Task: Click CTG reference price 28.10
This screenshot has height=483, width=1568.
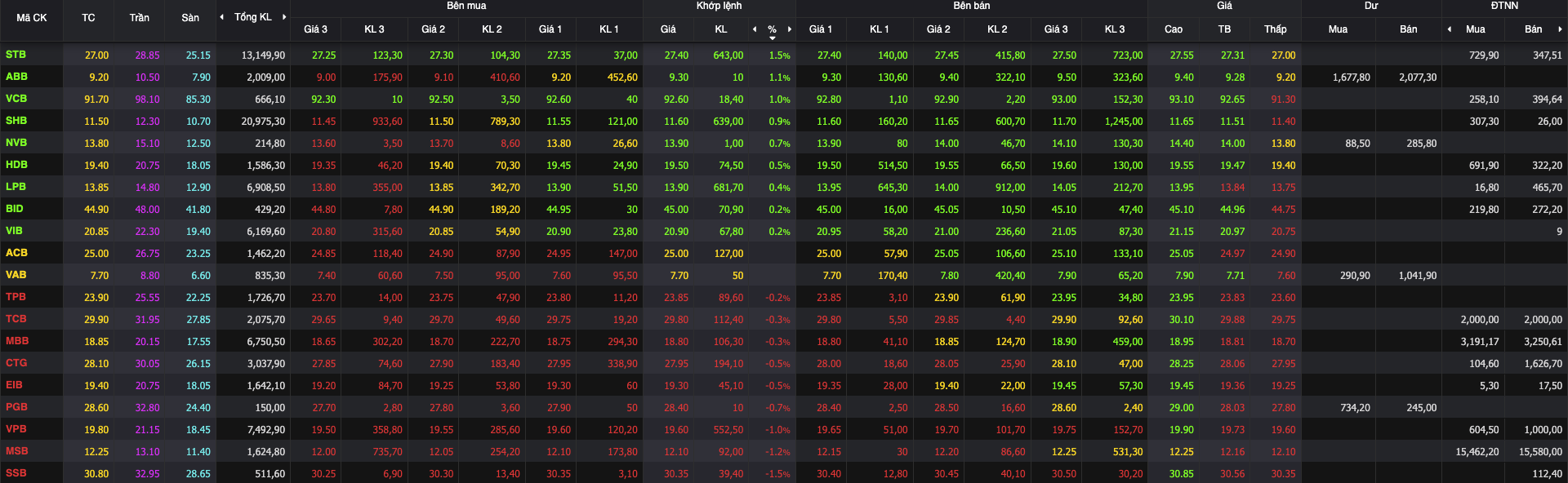Action: (96, 364)
